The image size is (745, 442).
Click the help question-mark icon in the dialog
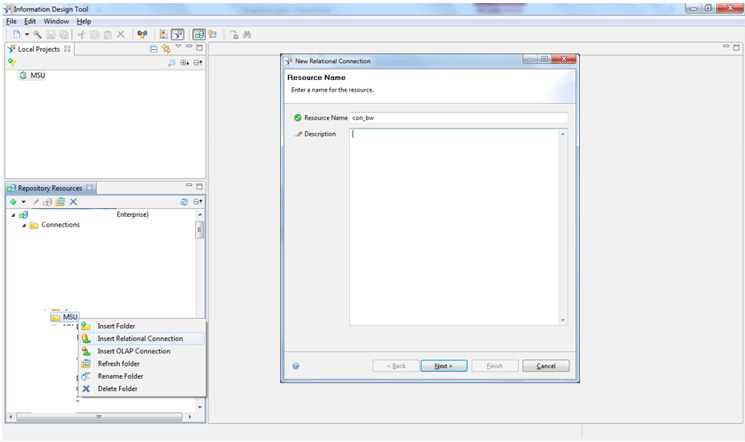296,366
